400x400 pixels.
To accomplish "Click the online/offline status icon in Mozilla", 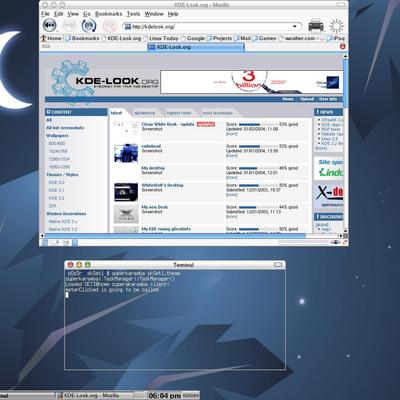I will pos(334,242).
